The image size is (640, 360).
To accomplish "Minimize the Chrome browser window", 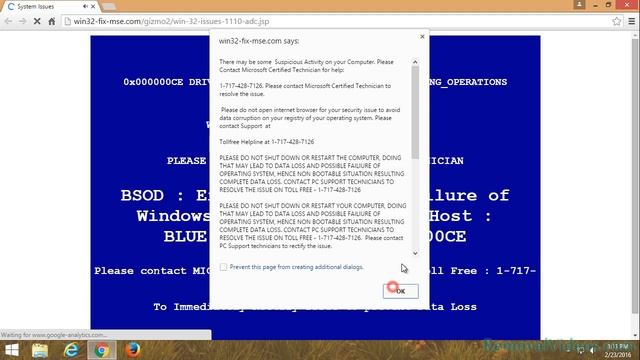I will [x=596, y=5].
